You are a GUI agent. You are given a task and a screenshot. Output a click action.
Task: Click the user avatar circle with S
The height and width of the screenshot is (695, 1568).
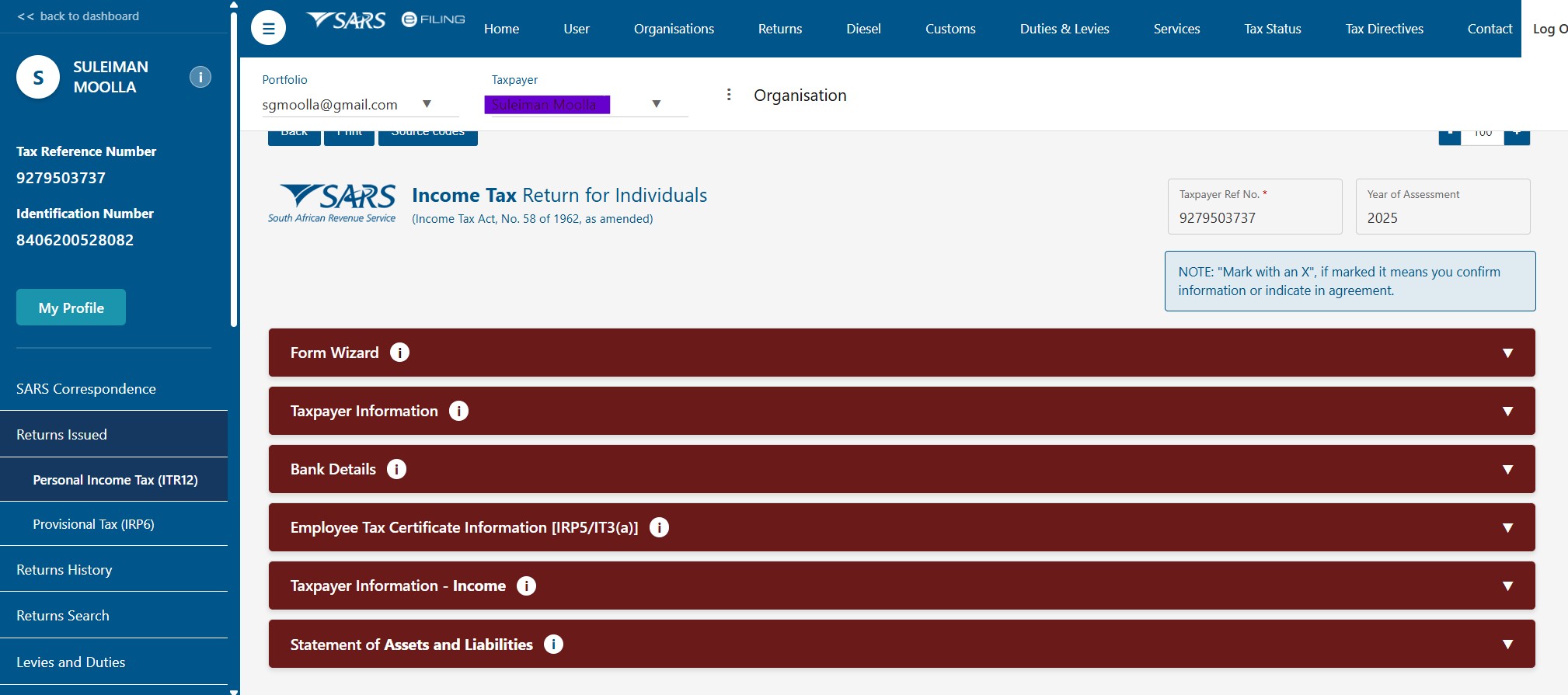38,77
